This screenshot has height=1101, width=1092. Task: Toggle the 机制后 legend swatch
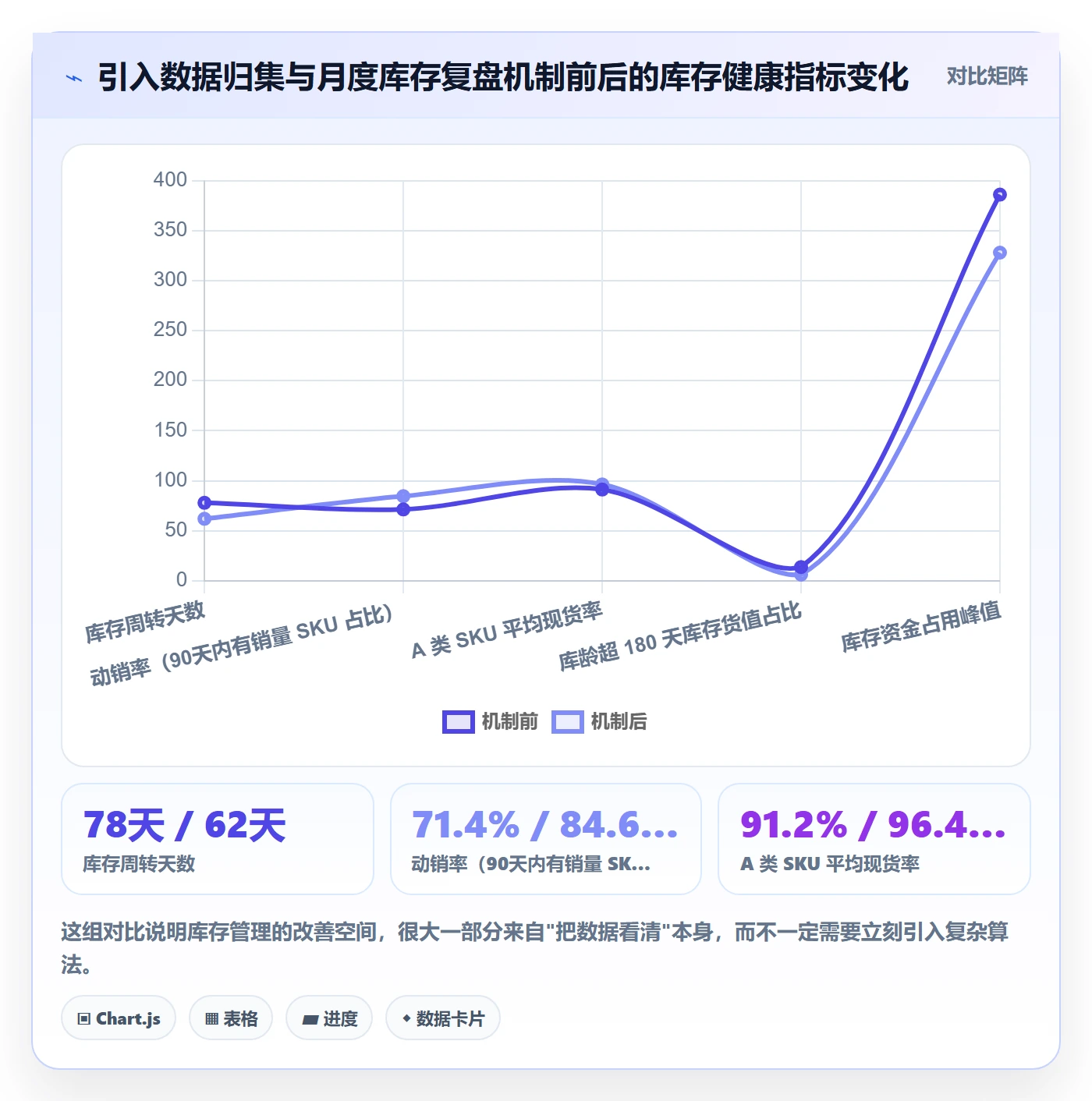[567, 722]
